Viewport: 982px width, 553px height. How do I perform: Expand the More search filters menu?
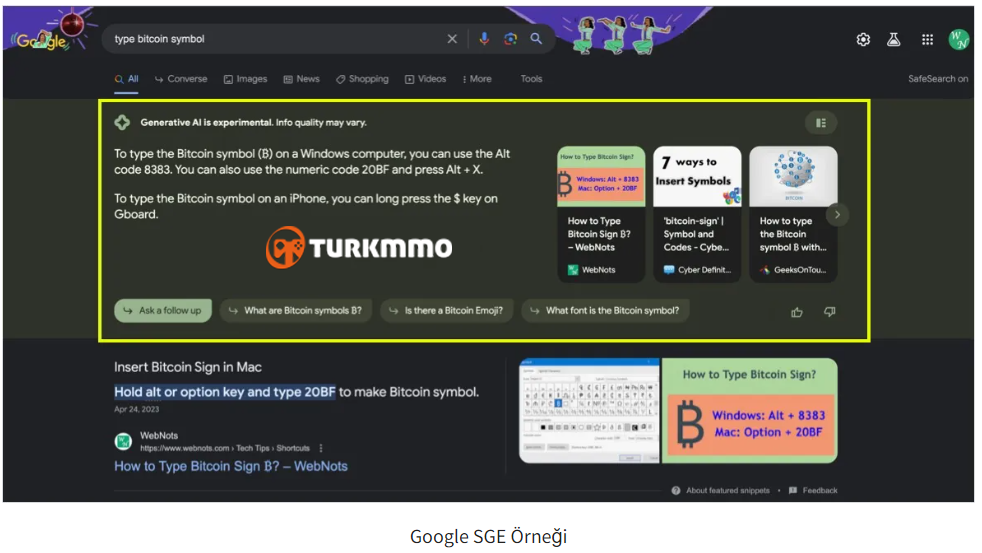point(477,79)
